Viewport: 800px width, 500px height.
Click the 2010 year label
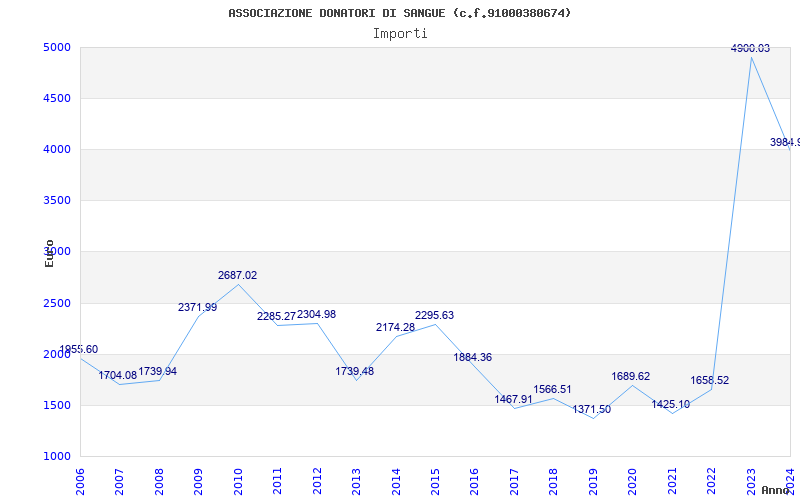pos(238,482)
